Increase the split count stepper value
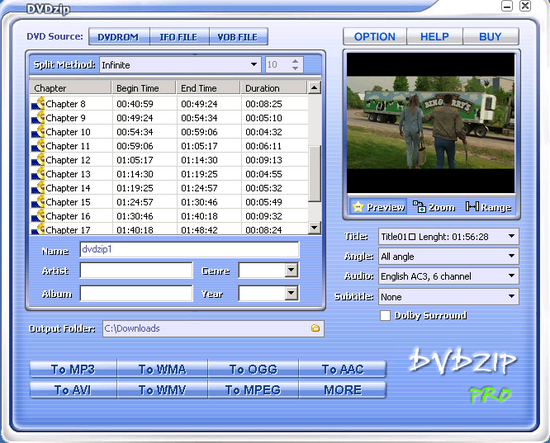The height and width of the screenshot is (443, 550). 295,61
